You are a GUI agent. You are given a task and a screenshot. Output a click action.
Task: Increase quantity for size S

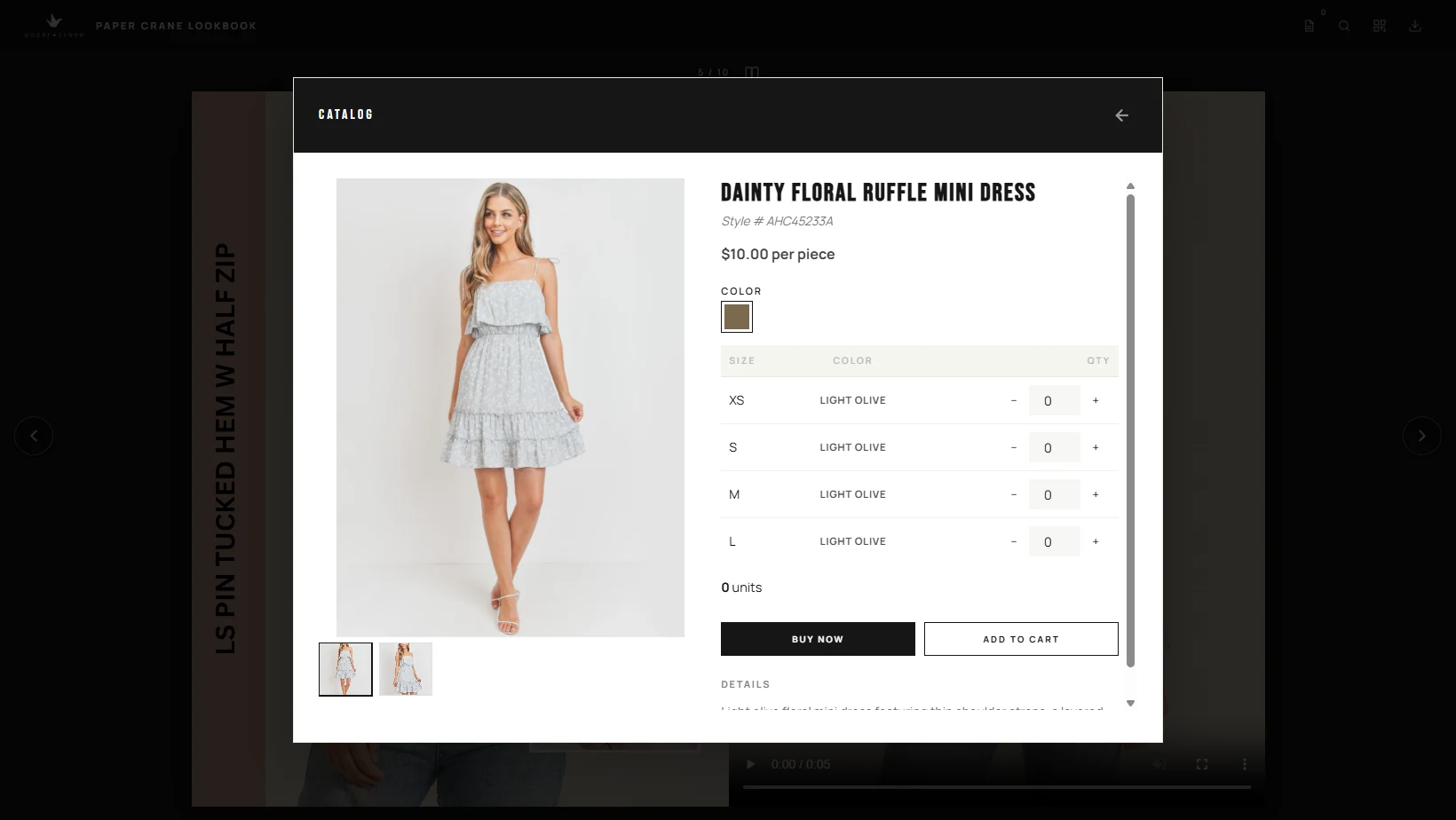(x=1096, y=447)
